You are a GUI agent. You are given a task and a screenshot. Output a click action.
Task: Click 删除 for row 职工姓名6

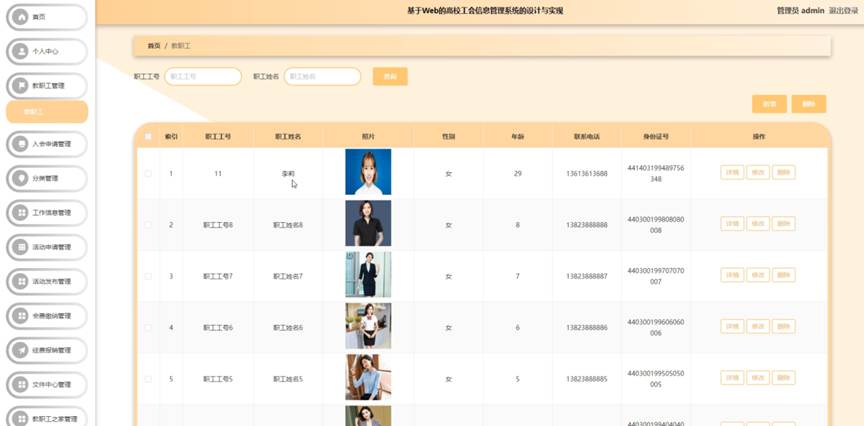pos(784,326)
